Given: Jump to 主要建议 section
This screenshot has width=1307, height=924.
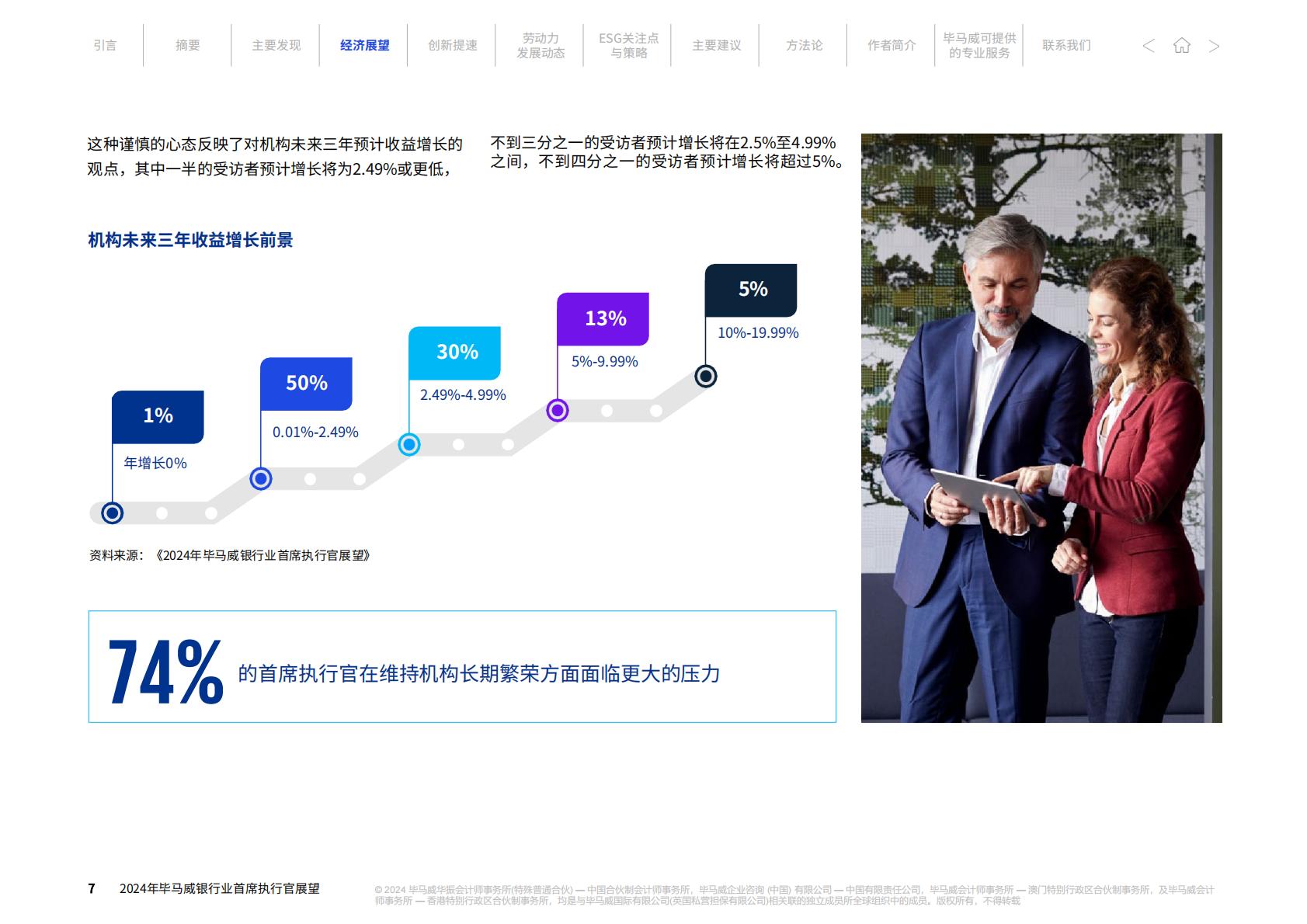Looking at the screenshot, I should coord(716,45).
